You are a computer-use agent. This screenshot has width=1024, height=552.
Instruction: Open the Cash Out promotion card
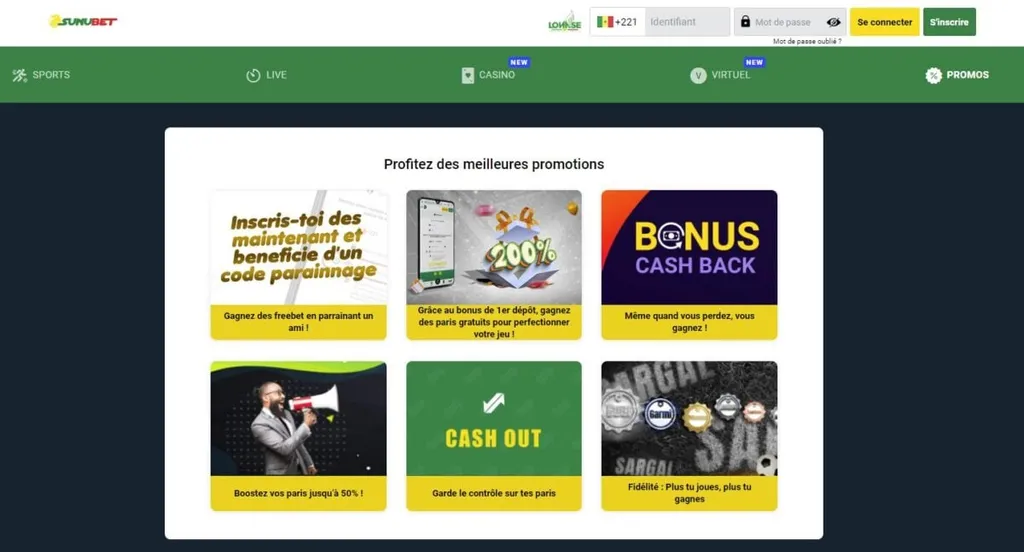(494, 436)
